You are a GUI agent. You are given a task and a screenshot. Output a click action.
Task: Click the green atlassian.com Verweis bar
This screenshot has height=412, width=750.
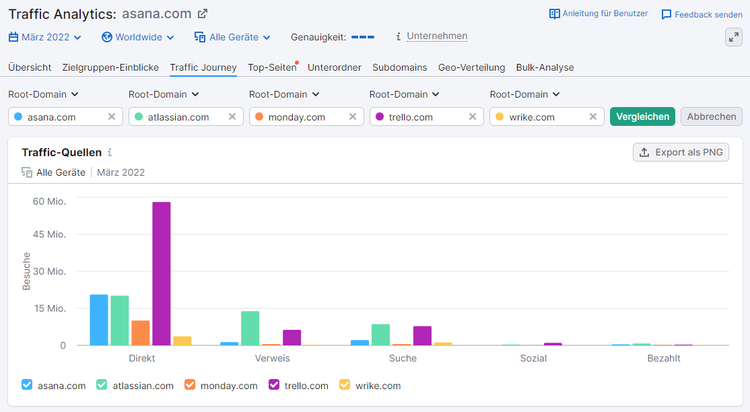[250, 328]
